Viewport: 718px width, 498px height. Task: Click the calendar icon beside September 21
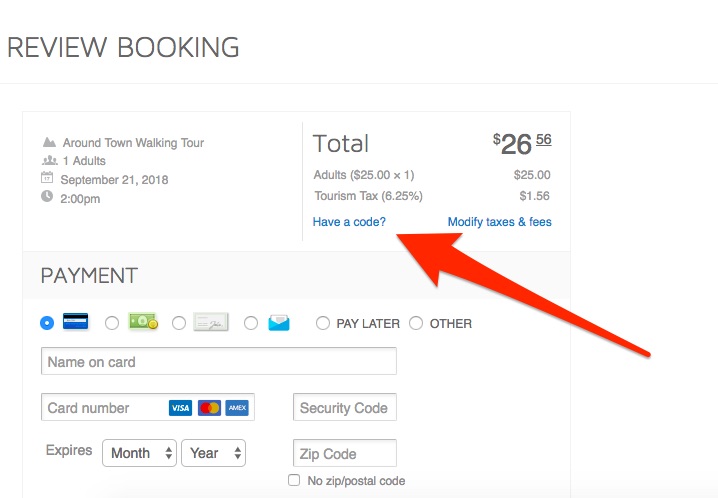(47, 178)
